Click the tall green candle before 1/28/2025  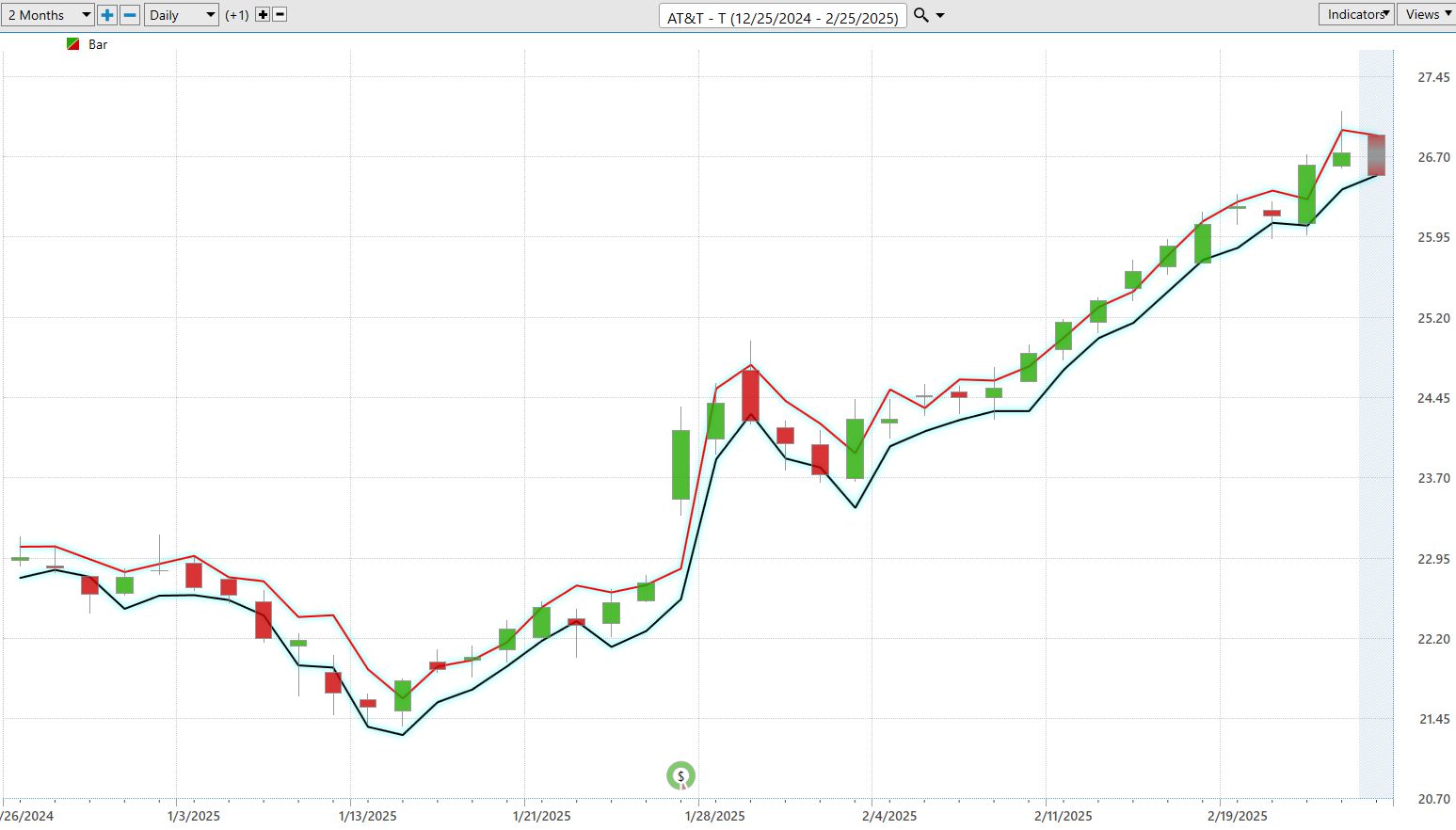[x=680, y=464]
